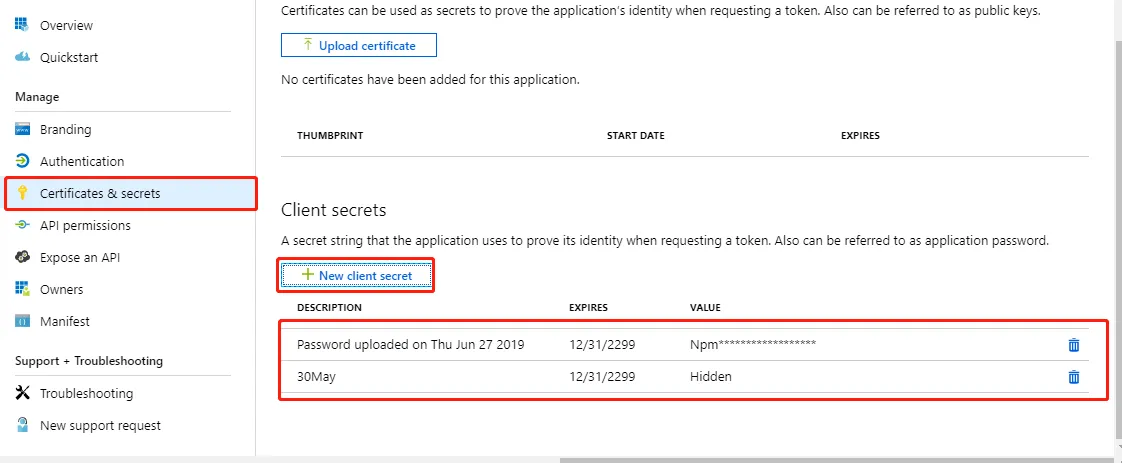Click the Hidden secret value

coord(710,377)
